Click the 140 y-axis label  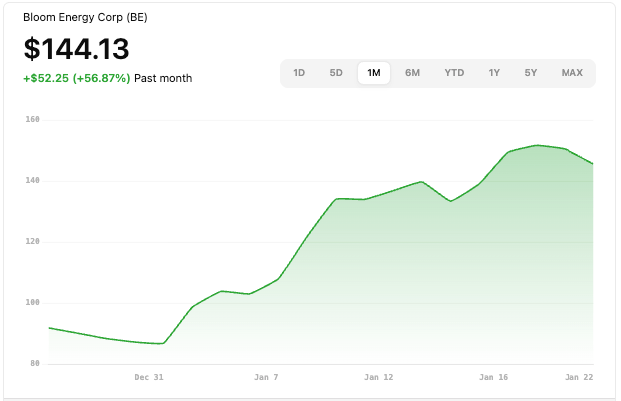point(32,181)
